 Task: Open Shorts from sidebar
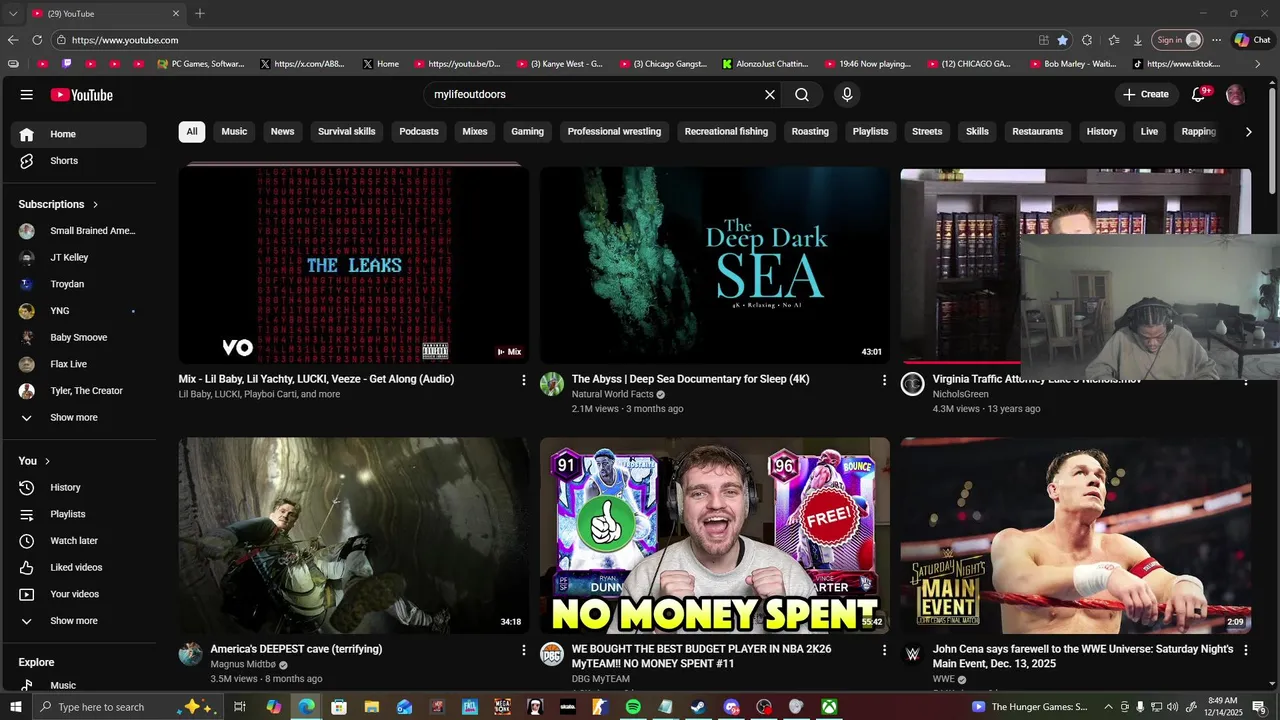click(78, 161)
